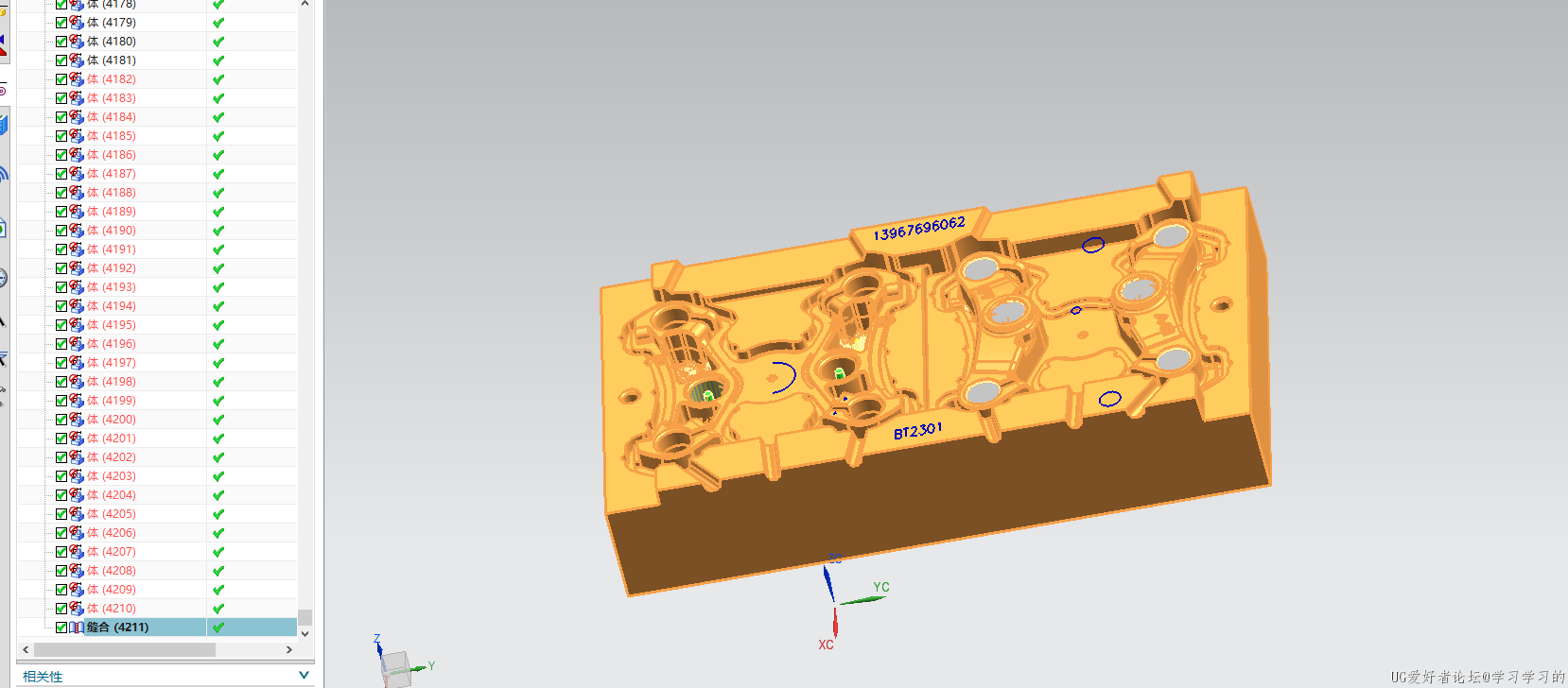Screen dimensions: 1568x688
Task: Select the feature 体 (4210)
Action: (112, 609)
